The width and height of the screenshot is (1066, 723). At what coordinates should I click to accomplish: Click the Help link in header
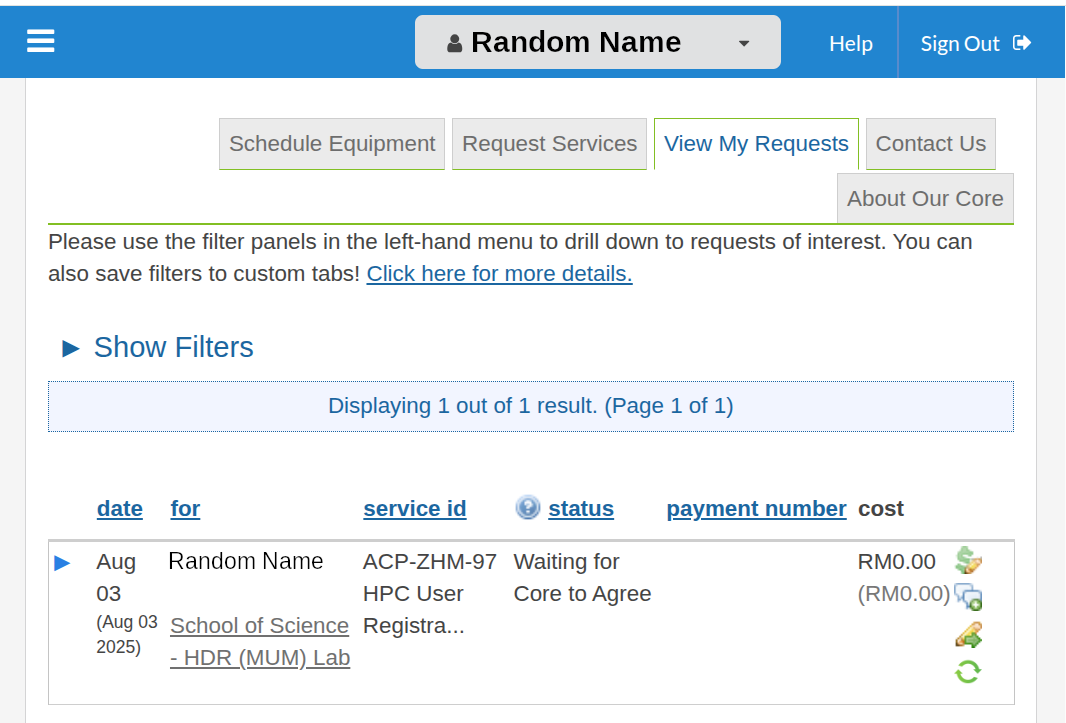[850, 43]
